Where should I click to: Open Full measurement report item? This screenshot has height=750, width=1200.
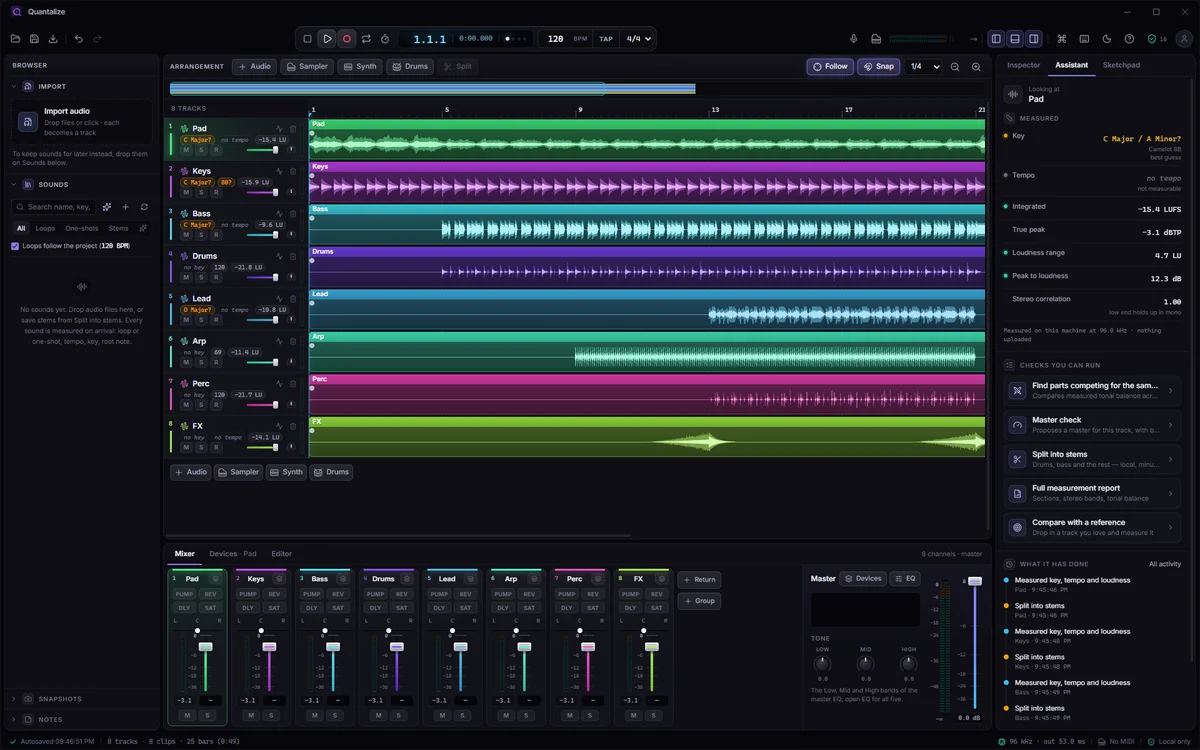(x=1092, y=493)
